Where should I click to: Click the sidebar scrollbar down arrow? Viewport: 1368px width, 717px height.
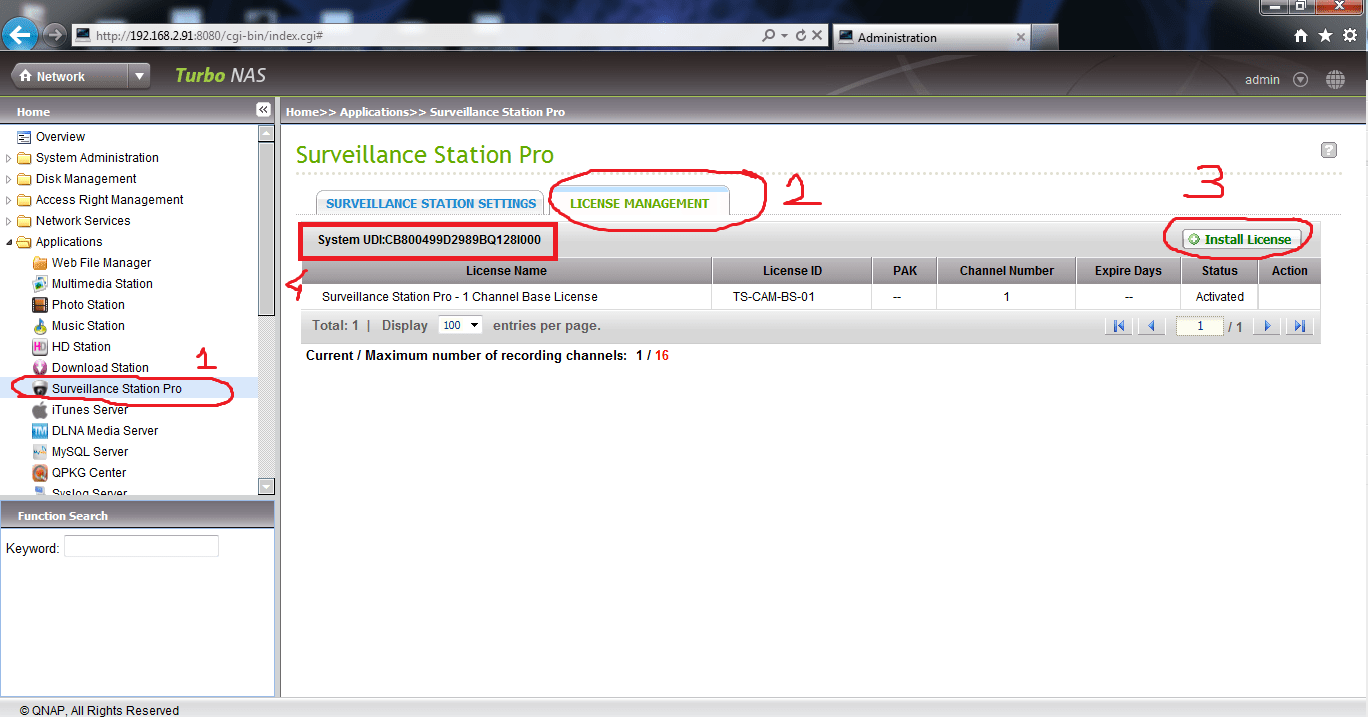(x=265, y=485)
